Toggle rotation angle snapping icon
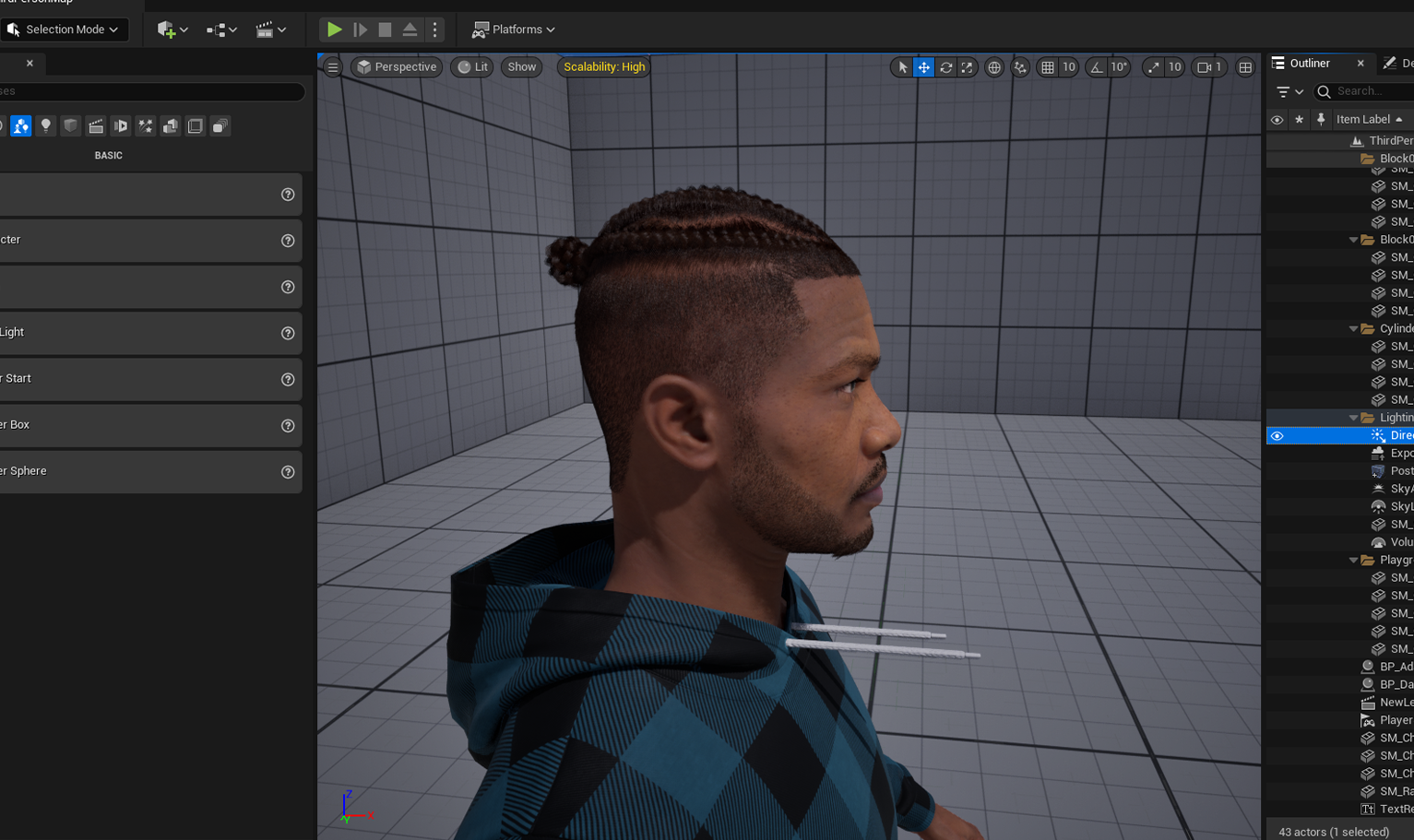Screen dimensions: 1414x840 click(1096, 67)
